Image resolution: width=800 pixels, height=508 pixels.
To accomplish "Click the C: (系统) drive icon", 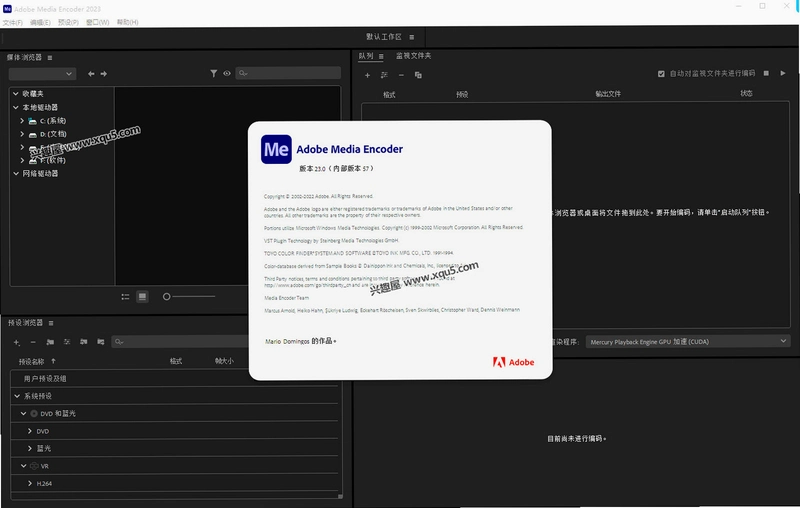I will (33, 121).
